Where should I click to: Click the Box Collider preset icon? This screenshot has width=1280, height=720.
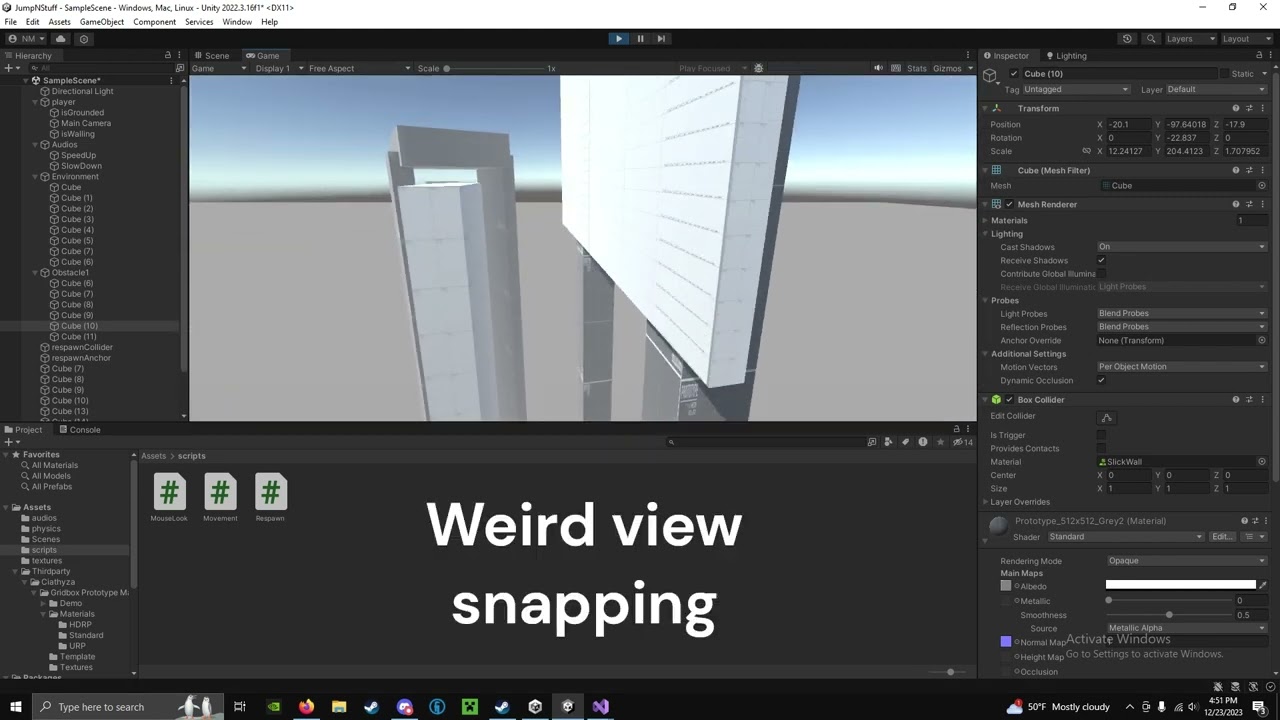[1249, 400]
